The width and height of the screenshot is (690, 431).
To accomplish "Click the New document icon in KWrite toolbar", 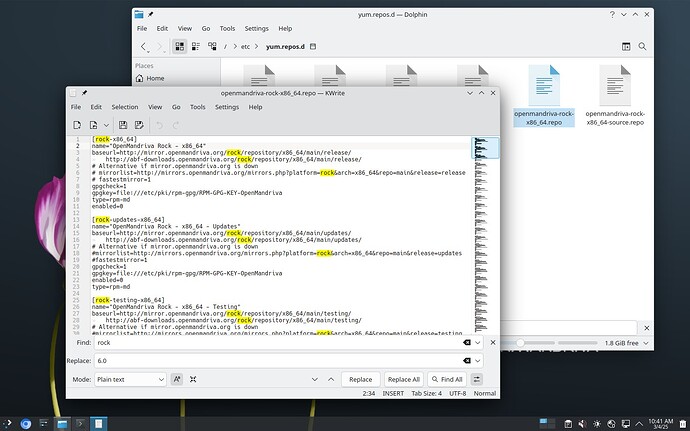I will pos(77,125).
